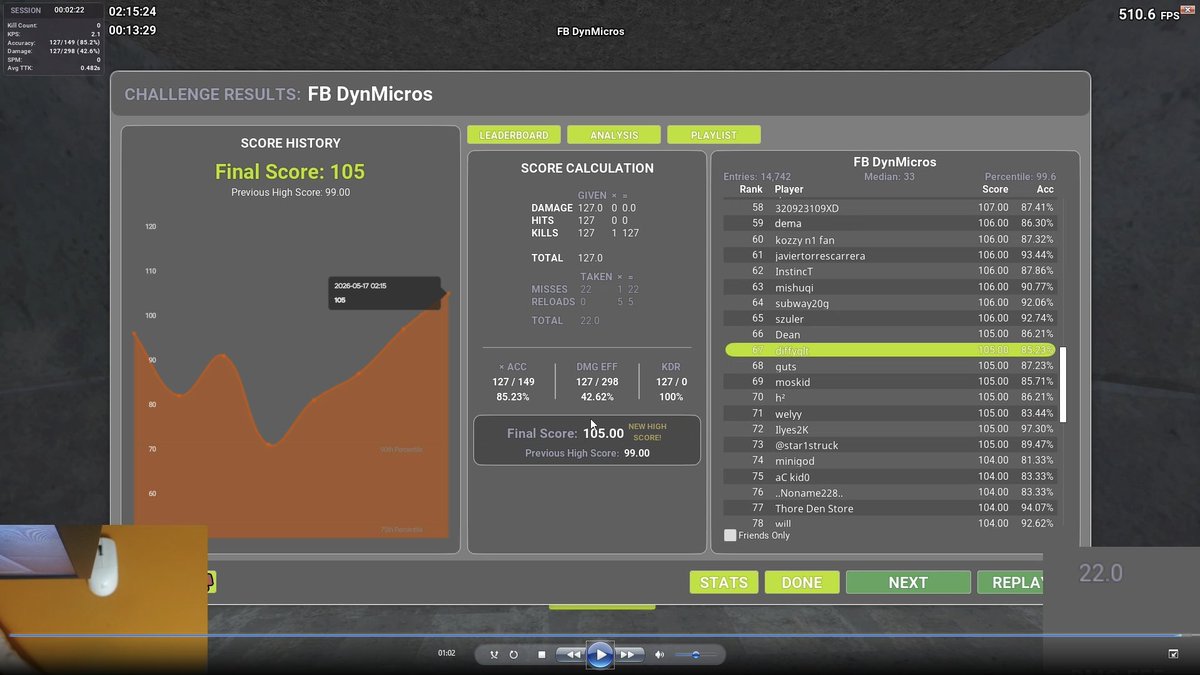The width and height of the screenshot is (1200, 675).
Task: Click the New High Score label
Action: 647,432
